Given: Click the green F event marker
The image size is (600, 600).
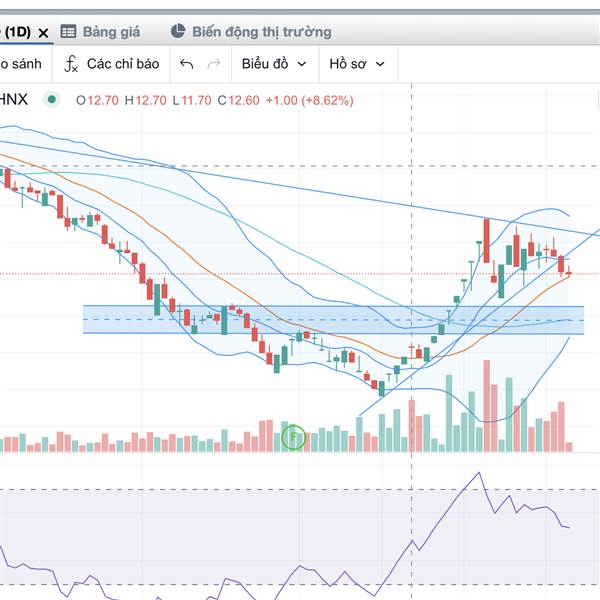Looking at the screenshot, I should pos(293,437).
